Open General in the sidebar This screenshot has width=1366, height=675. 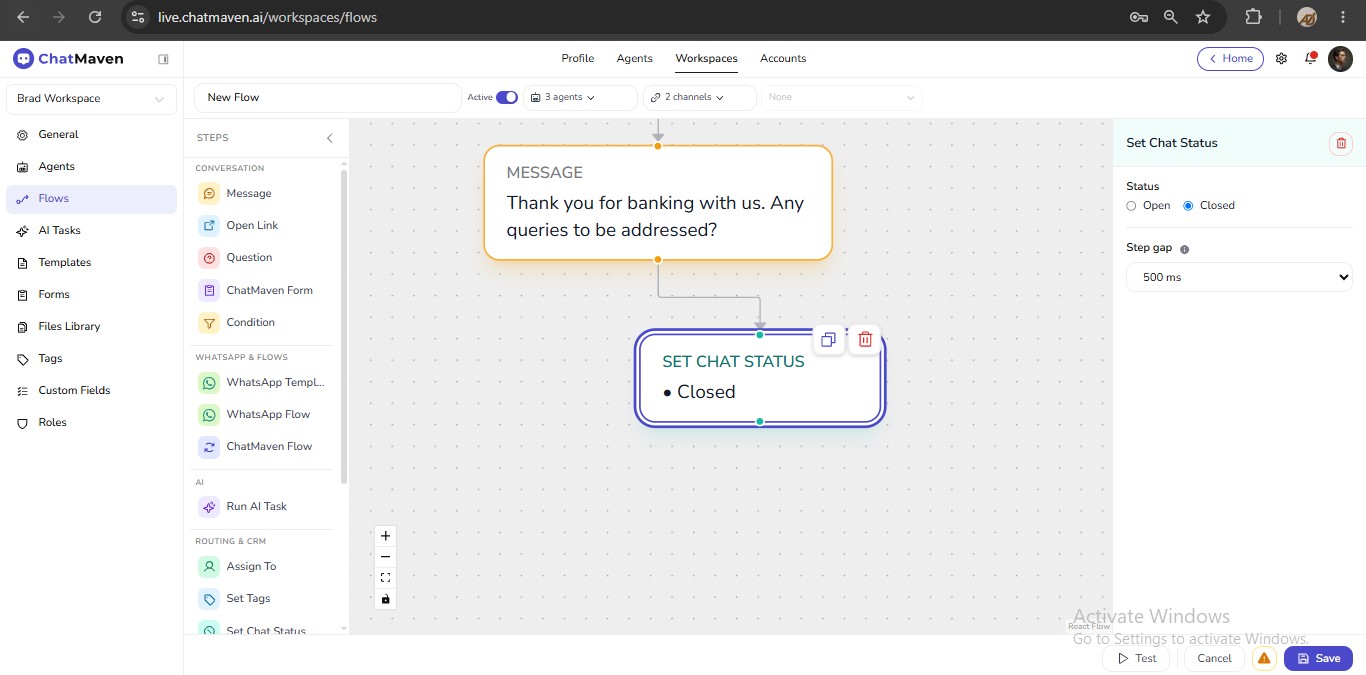tap(91, 135)
